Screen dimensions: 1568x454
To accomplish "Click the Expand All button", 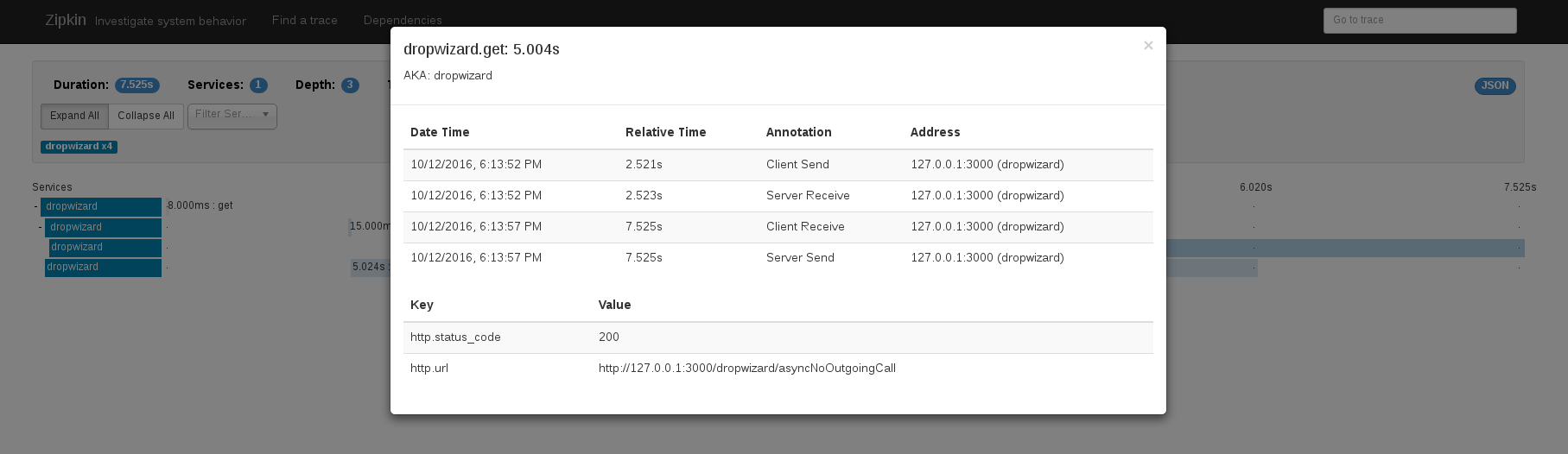I will [74, 116].
